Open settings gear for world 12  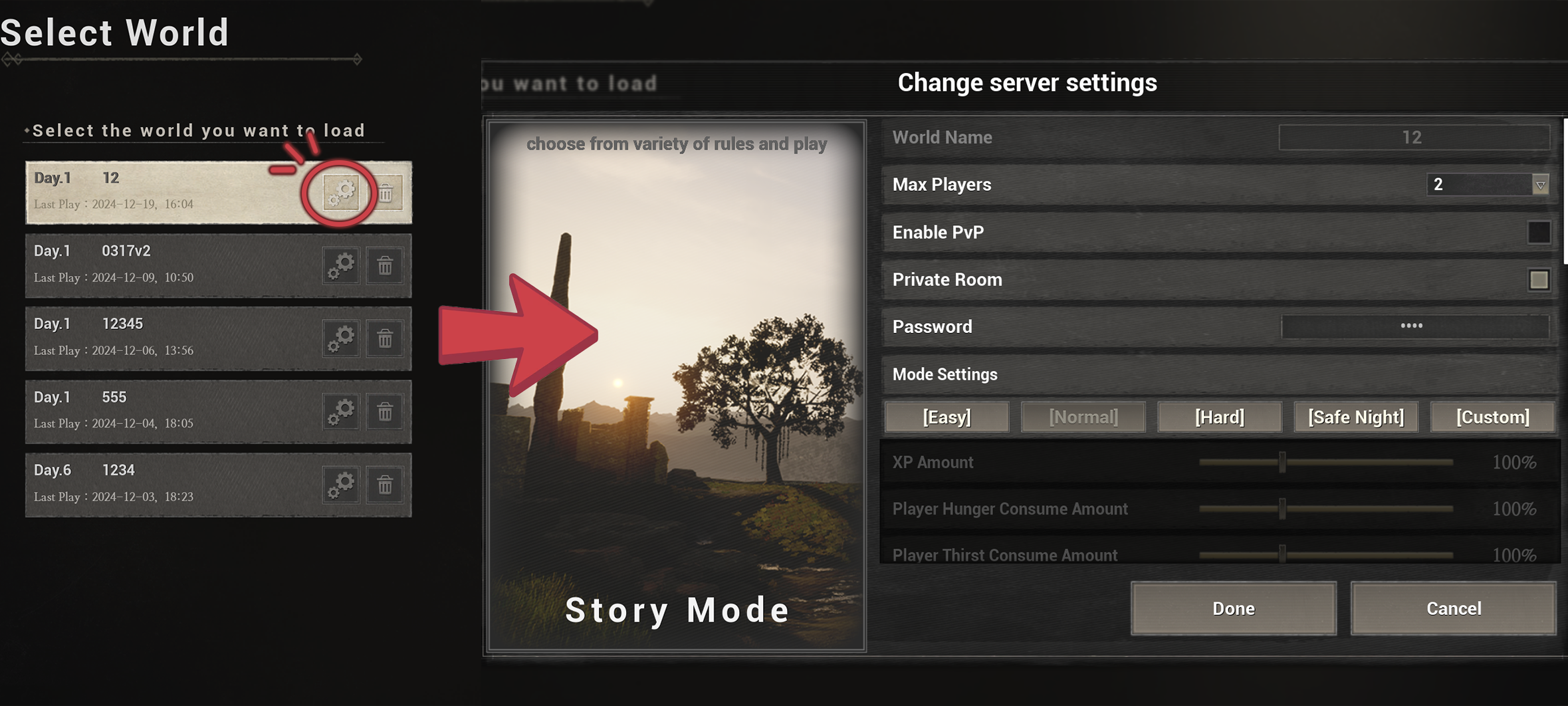click(x=341, y=193)
